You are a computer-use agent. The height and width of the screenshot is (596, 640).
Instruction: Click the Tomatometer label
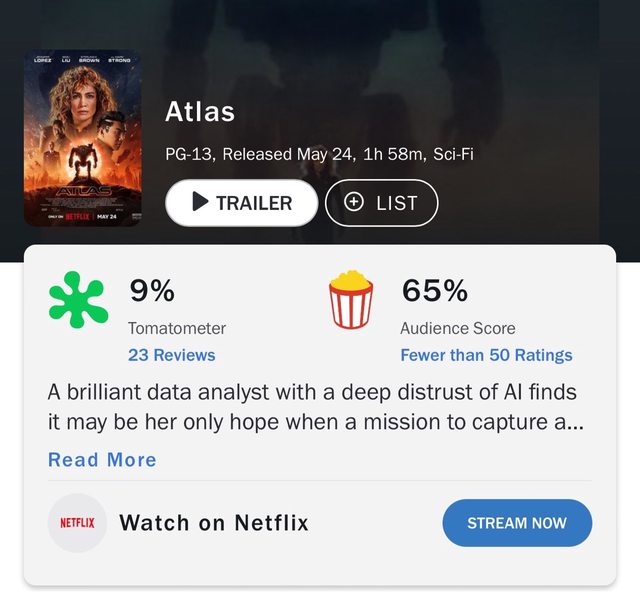pos(177,328)
